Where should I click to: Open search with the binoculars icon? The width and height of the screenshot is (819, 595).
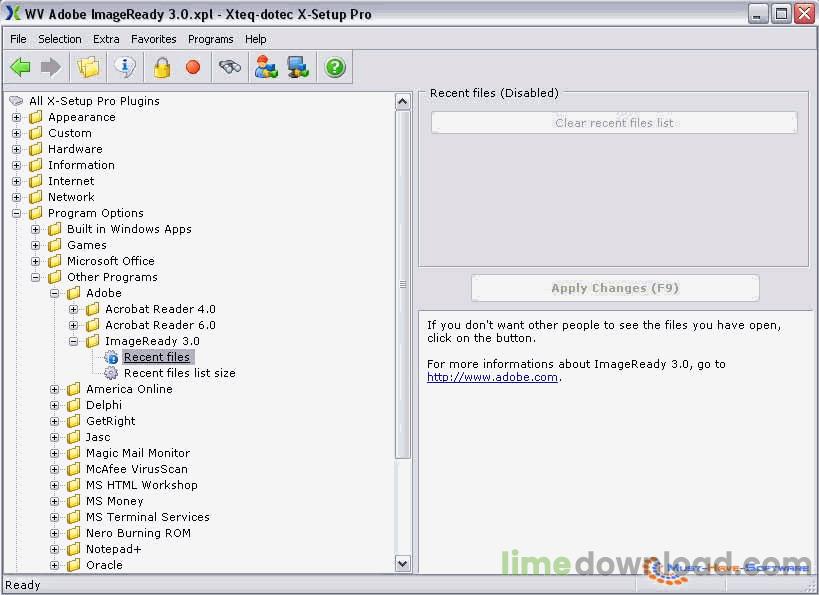click(x=230, y=67)
